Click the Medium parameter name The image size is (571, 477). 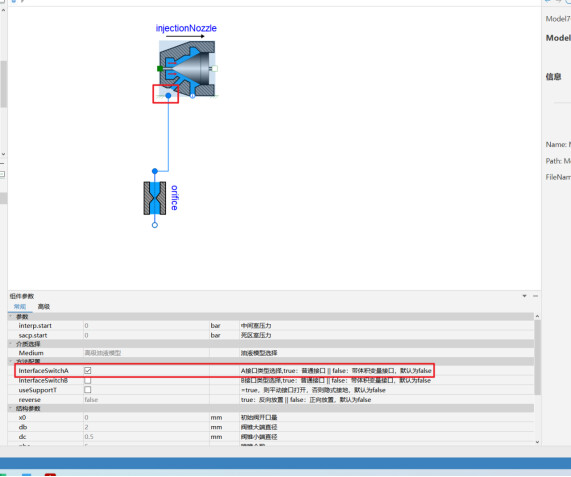click(31, 353)
